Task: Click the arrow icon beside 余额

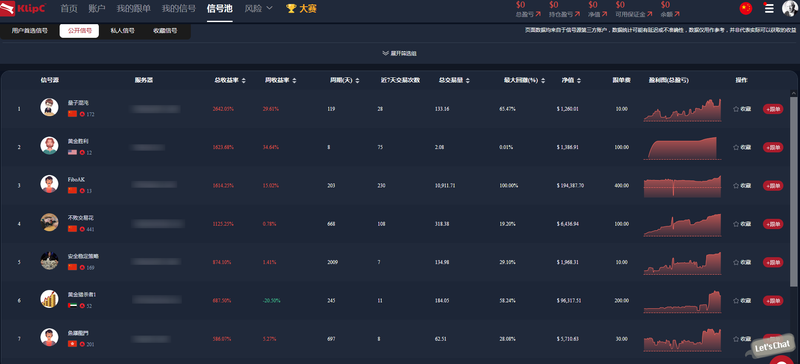Action: (677, 14)
